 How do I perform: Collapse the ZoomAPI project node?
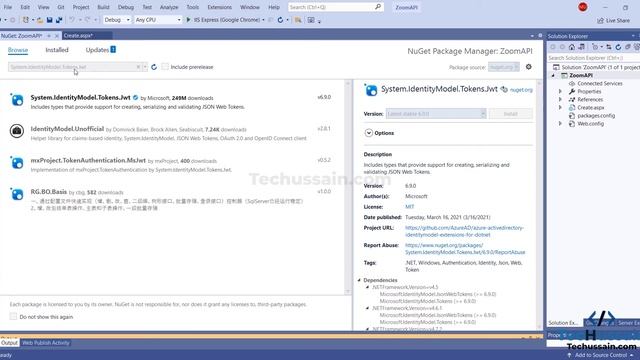(553, 75)
